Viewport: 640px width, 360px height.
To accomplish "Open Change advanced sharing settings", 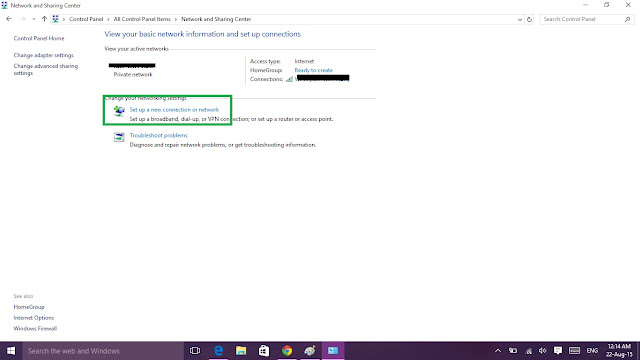I will 46,69.
